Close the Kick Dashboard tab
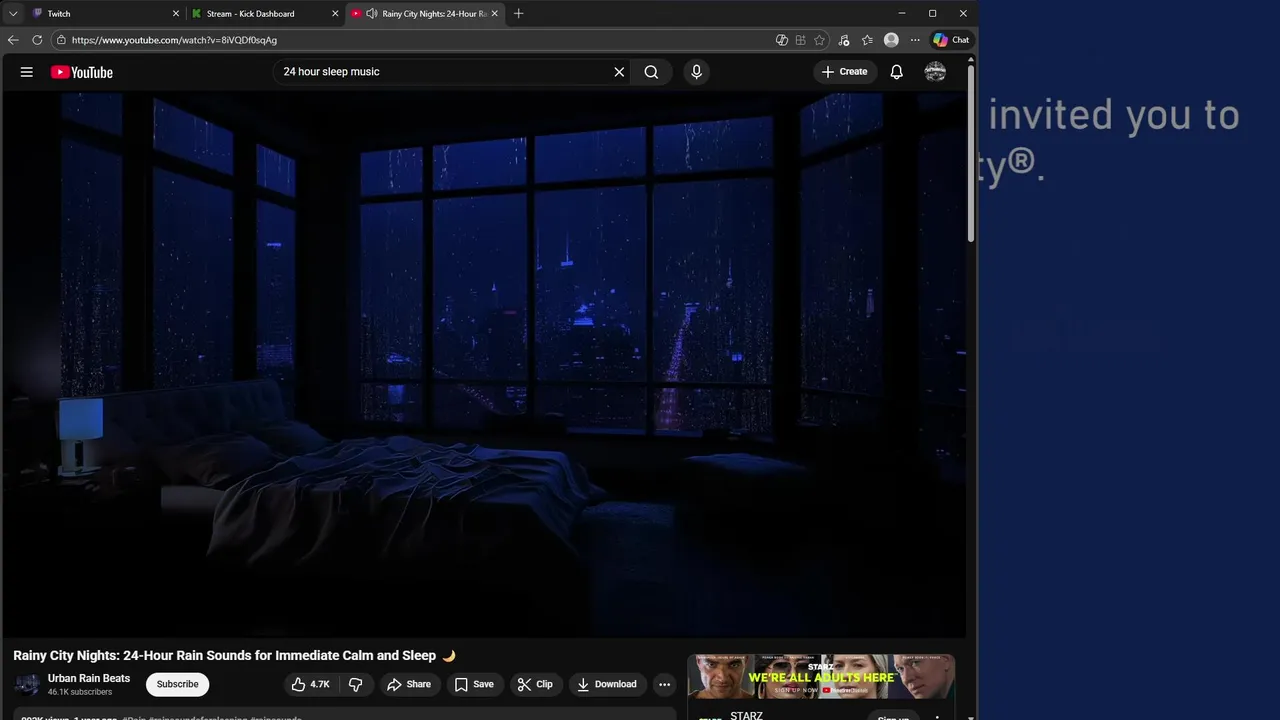Viewport: 1280px width, 720px height. [x=335, y=14]
